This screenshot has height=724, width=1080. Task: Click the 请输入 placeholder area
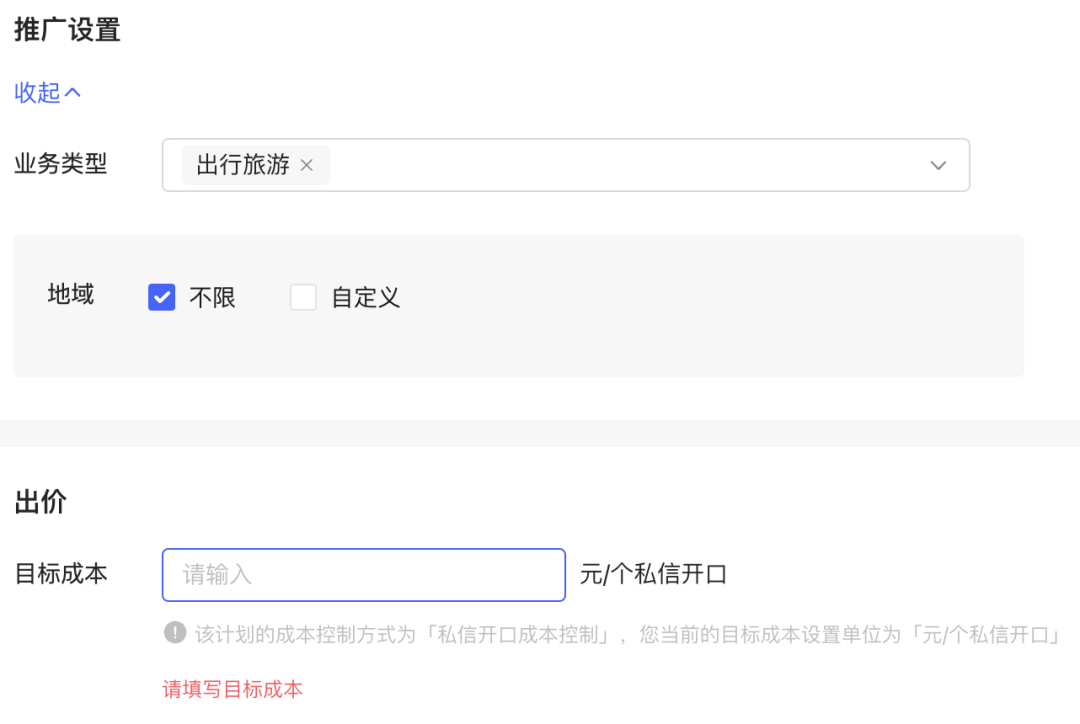coord(215,575)
